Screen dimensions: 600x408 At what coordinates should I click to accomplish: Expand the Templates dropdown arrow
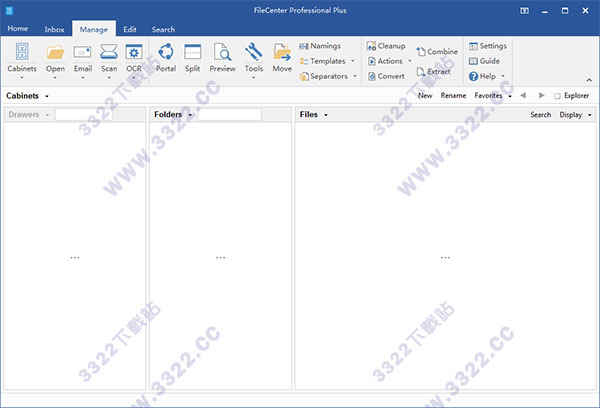[x=352, y=61]
